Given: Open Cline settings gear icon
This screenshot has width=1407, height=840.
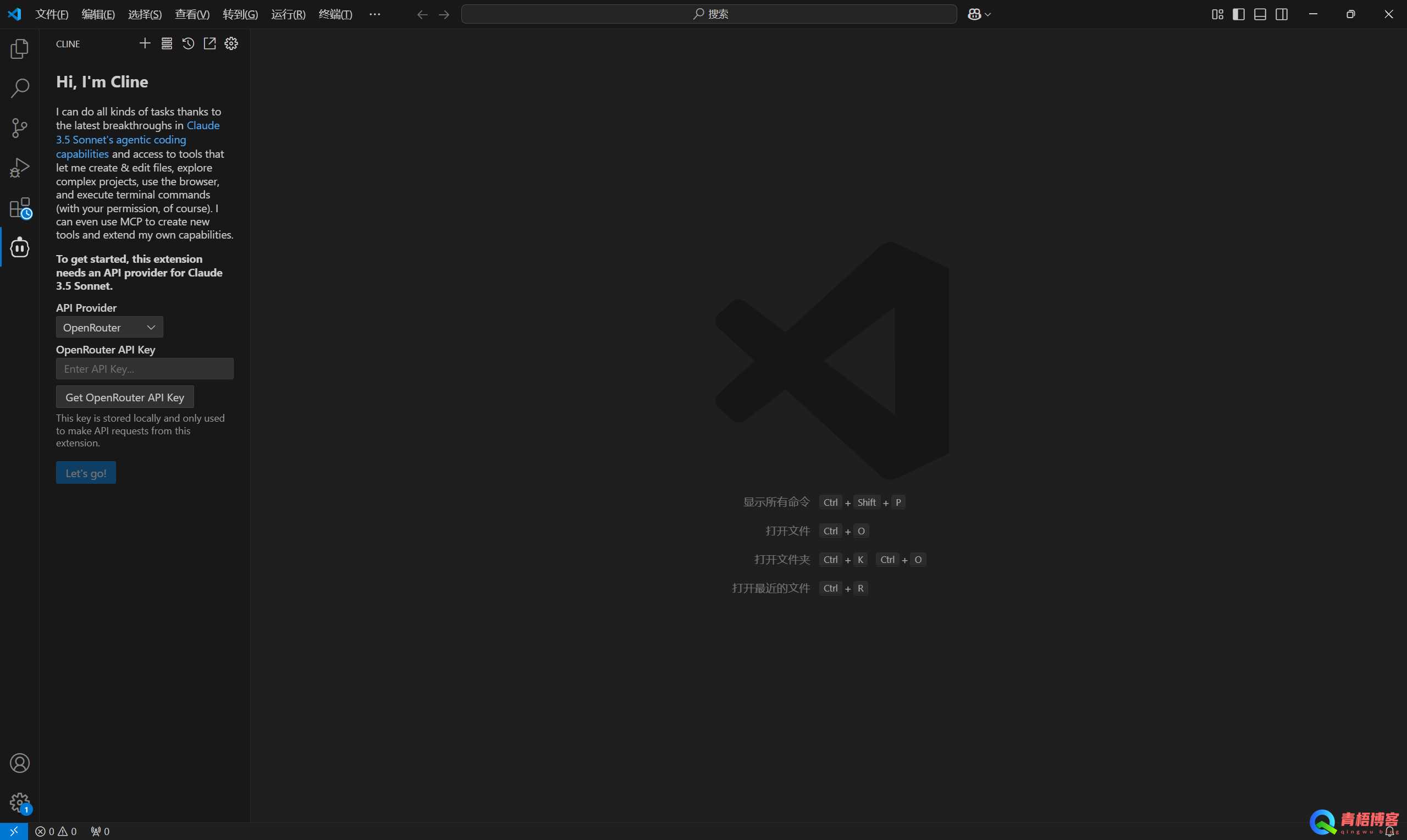Looking at the screenshot, I should 231,43.
